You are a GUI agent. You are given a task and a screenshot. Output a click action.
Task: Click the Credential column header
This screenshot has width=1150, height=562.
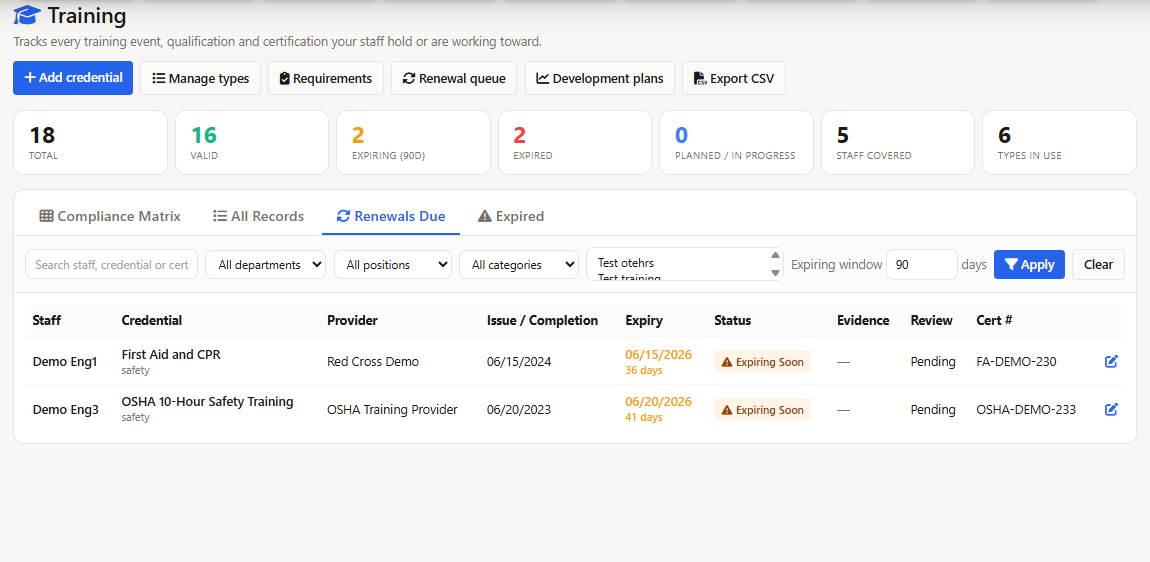152,320
